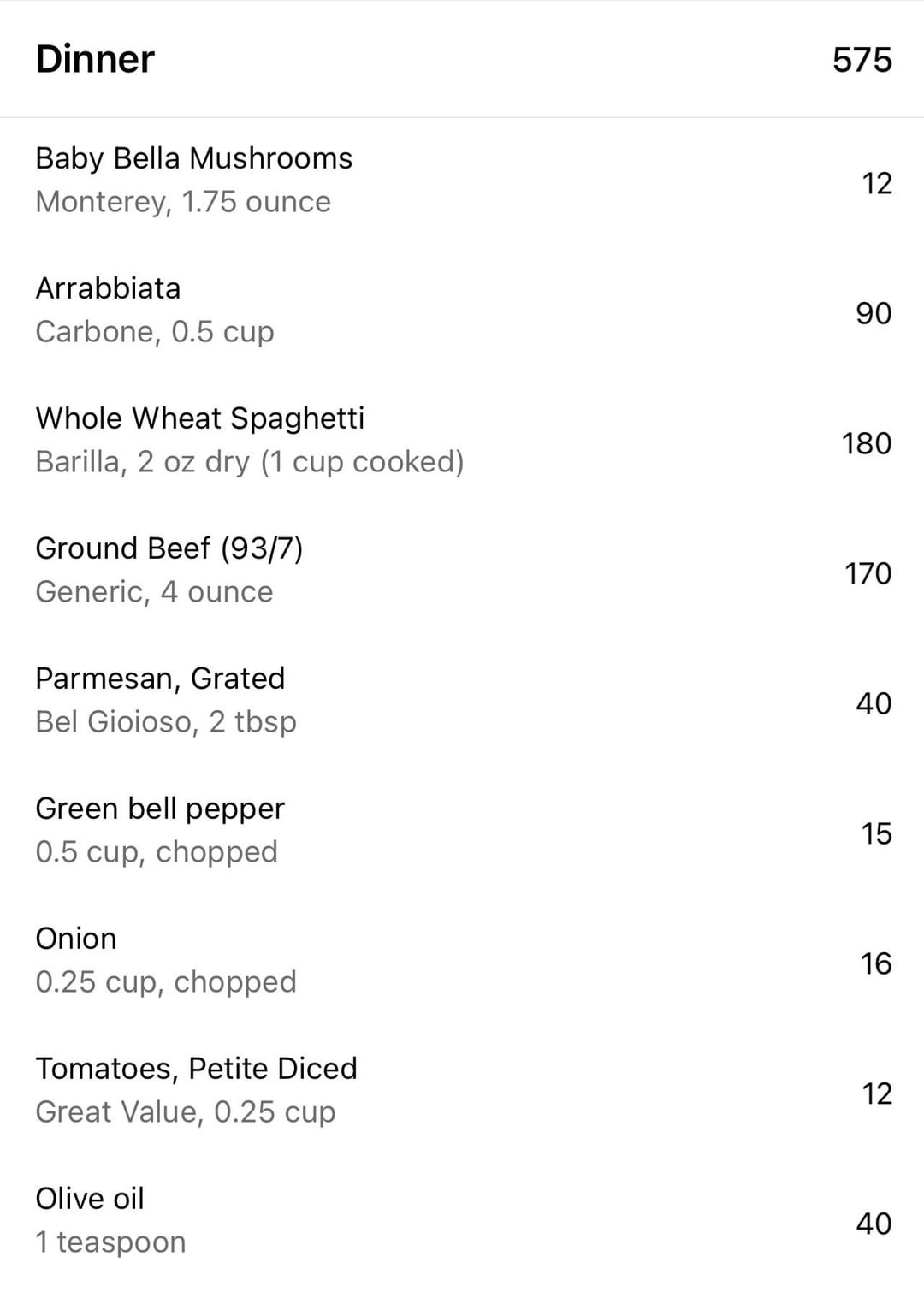Tap 'Carbone, 0.5 cup' serving text

155,332
